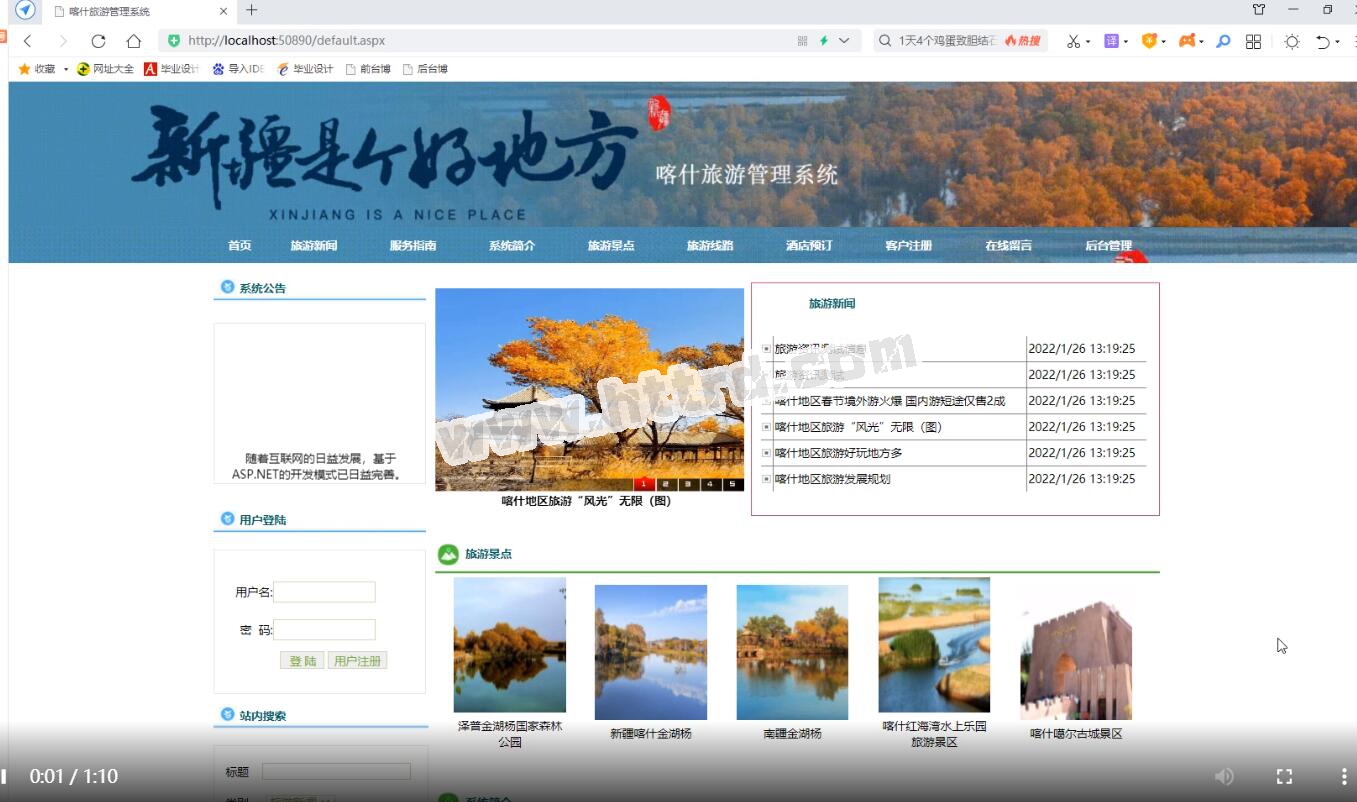The width and height of the screenshot is (1357, 802).
Task: Open the orange game controller icon
Action: tap(1187, 41)
